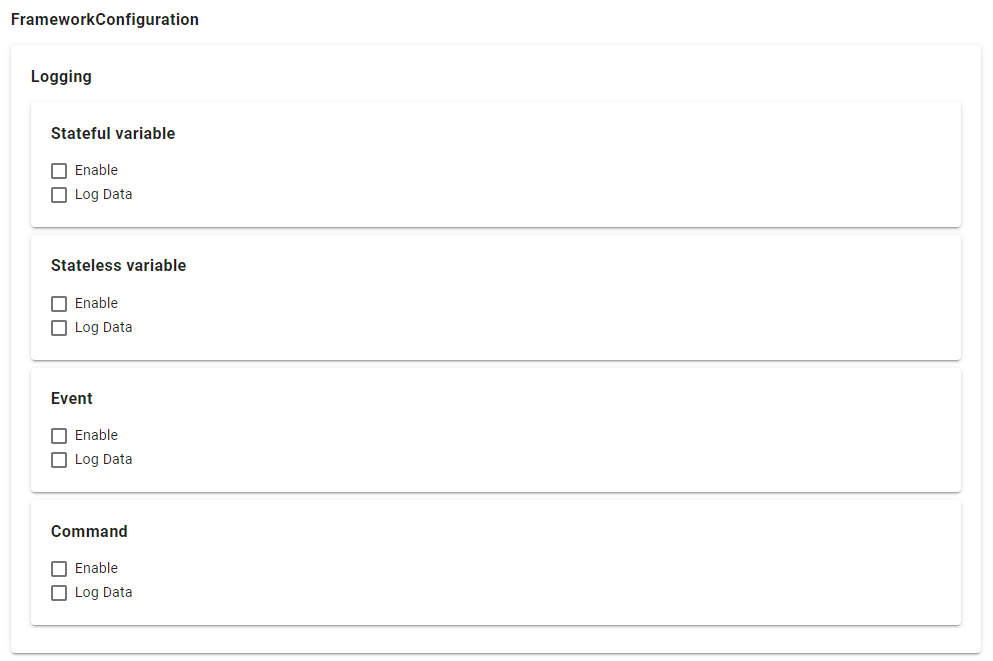The image size is (993, 661).
Task: Check Log Data for Command
Action: [58, 592]
